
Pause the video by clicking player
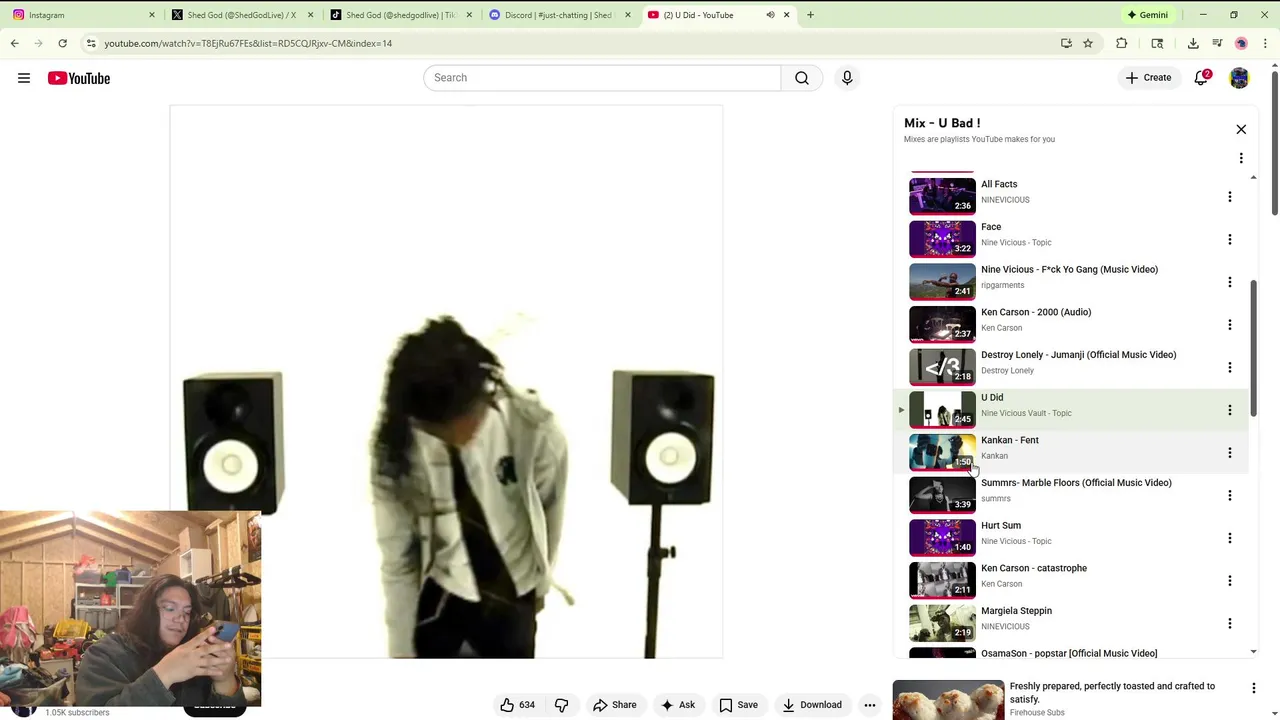[446, 381]
